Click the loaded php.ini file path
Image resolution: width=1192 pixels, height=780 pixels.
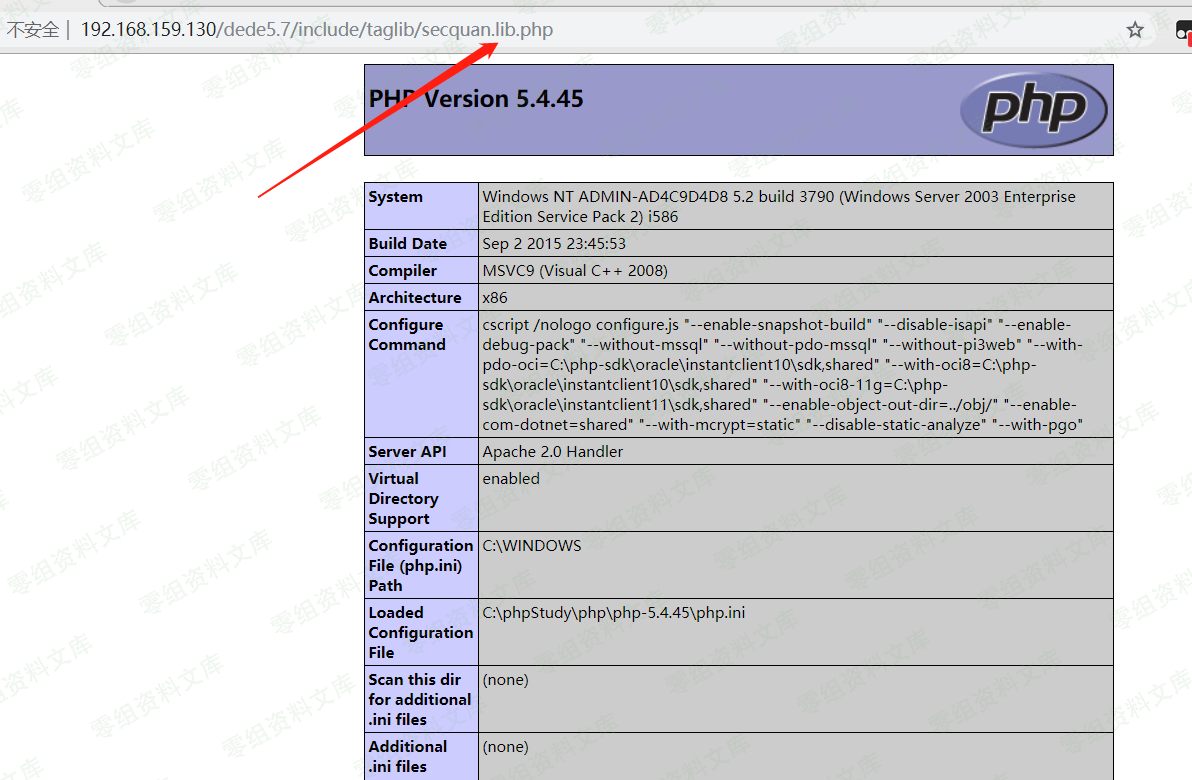pos(613,612)
